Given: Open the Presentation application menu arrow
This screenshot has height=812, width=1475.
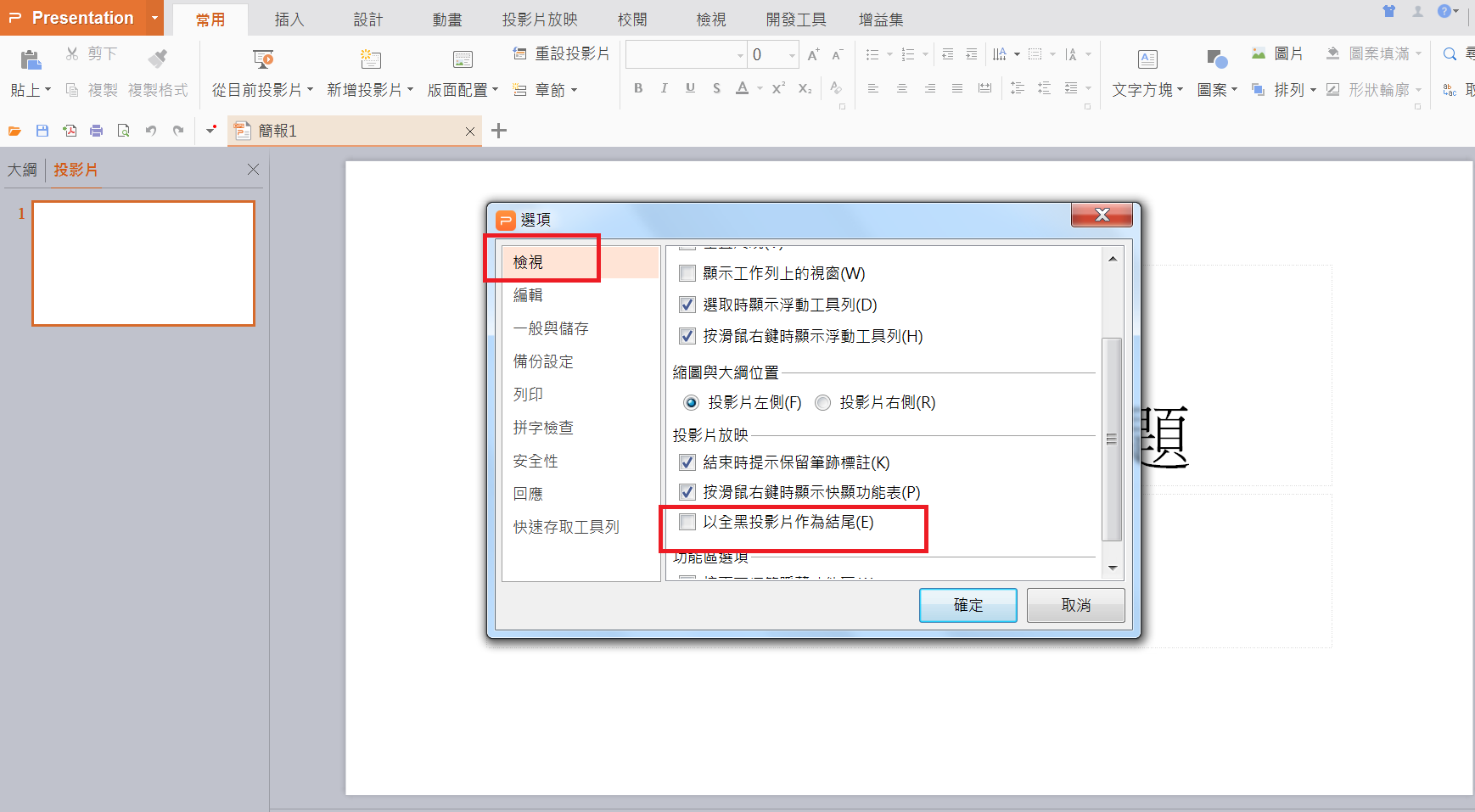Looking at the screenshot, I should pos(154,18).
